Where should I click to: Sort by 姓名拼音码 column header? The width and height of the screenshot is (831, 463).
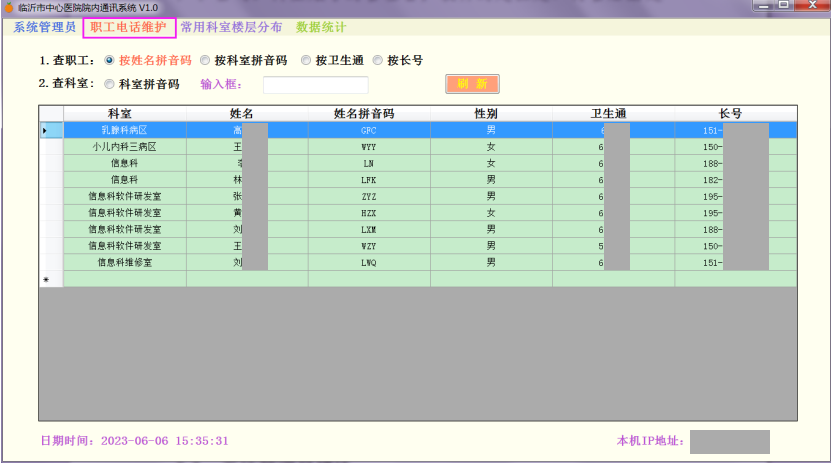pyautogui.click(x=368, y=113)
